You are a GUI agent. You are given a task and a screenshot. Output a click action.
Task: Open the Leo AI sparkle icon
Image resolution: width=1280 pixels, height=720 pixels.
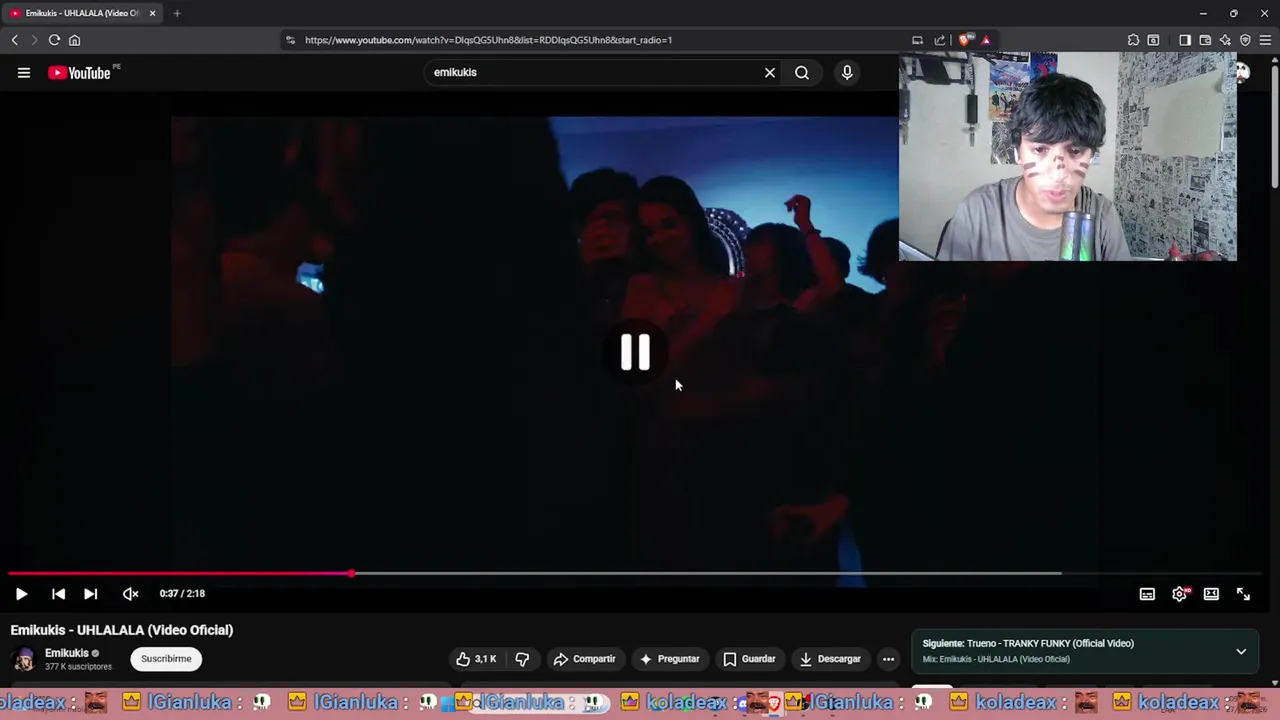point(1225,40)
